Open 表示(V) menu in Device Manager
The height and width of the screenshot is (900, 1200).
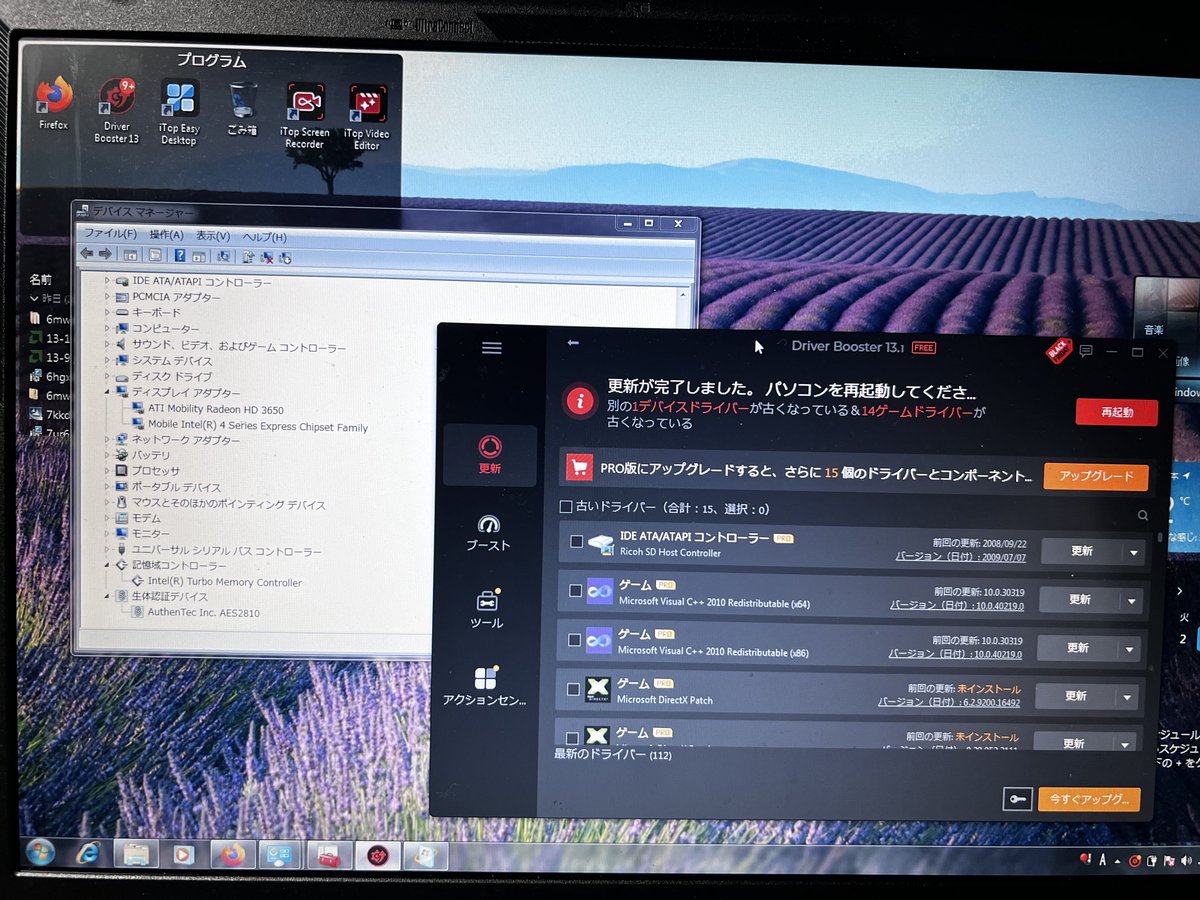(213, 236)
